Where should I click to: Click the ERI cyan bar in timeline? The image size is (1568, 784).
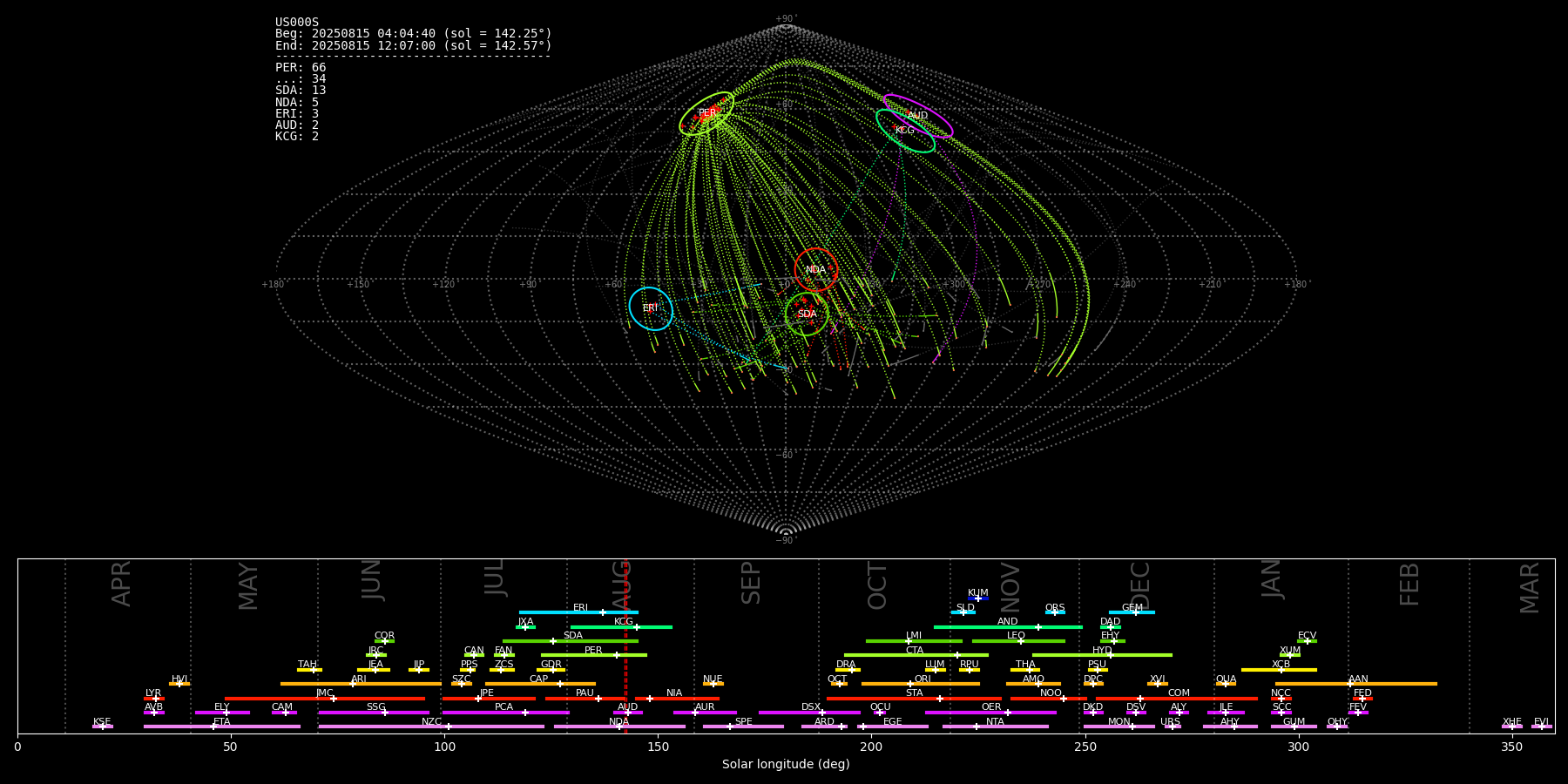click(x=578, y=612)
